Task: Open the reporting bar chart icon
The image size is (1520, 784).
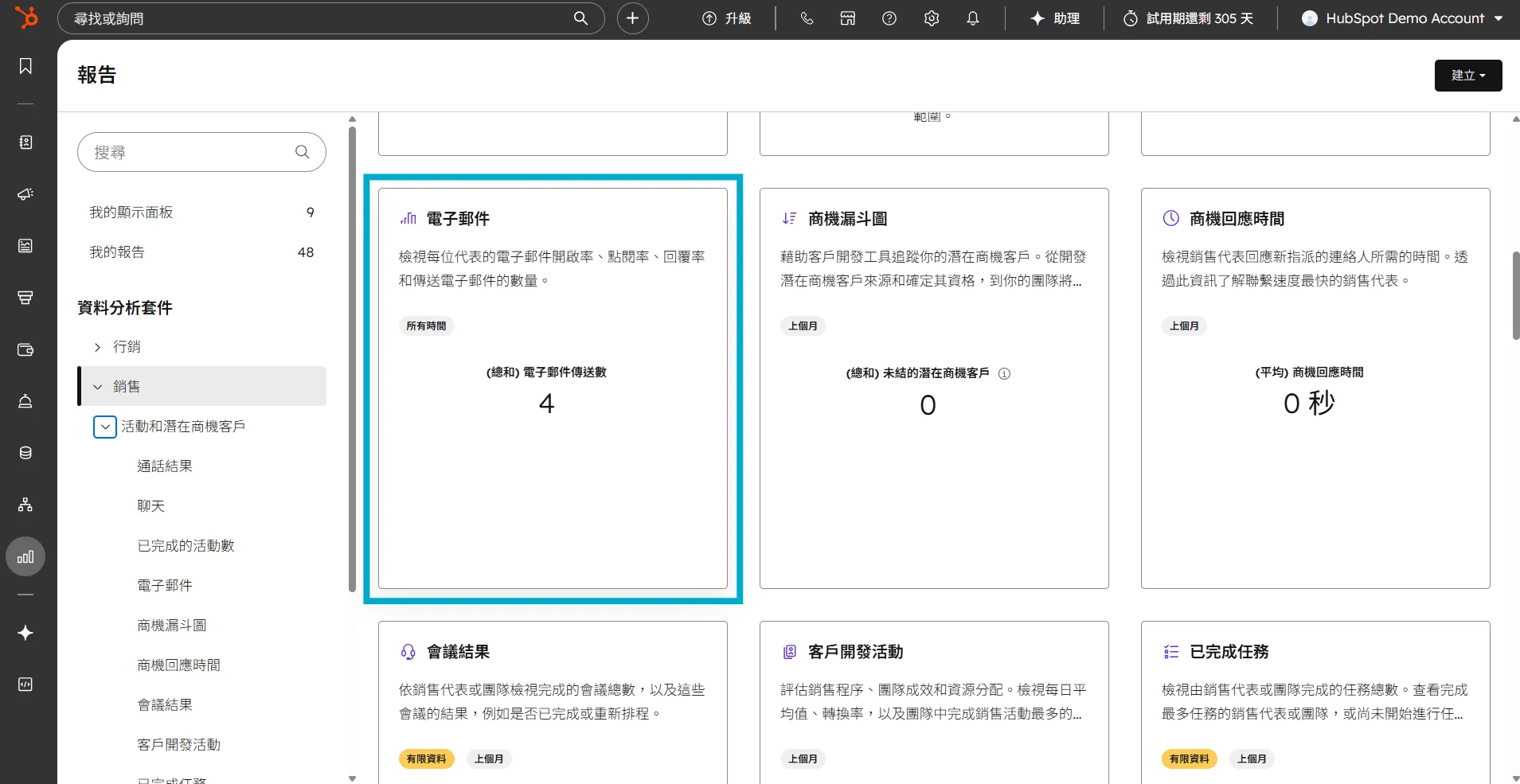Action: (25, 556)
